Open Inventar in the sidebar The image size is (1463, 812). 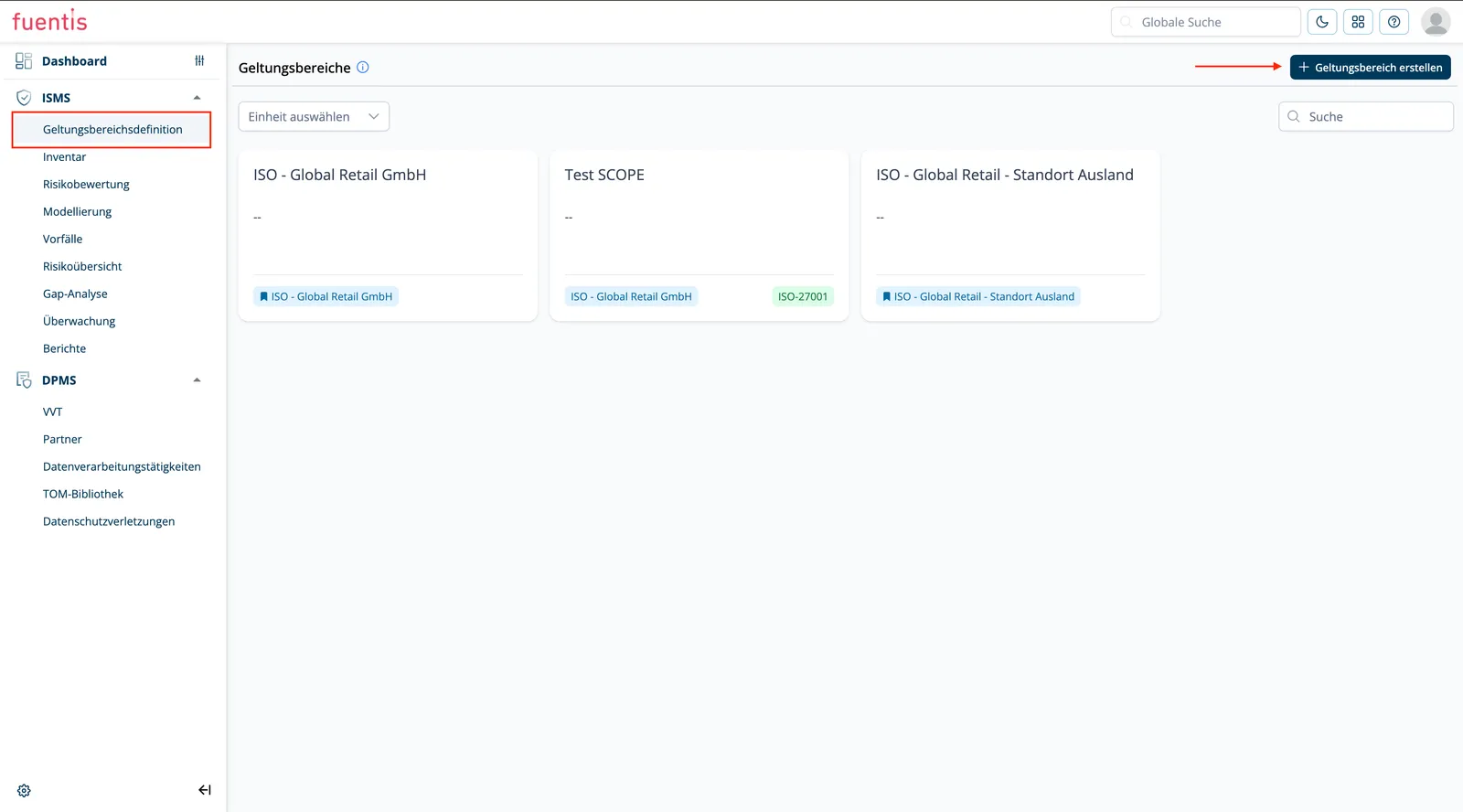[64, 157]
